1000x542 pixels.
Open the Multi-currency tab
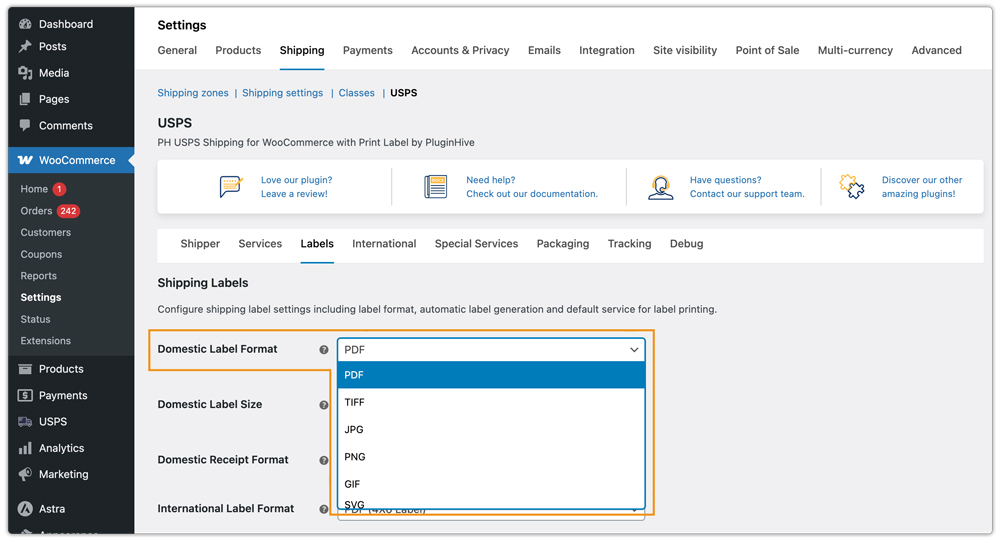[x=855, y=50]
